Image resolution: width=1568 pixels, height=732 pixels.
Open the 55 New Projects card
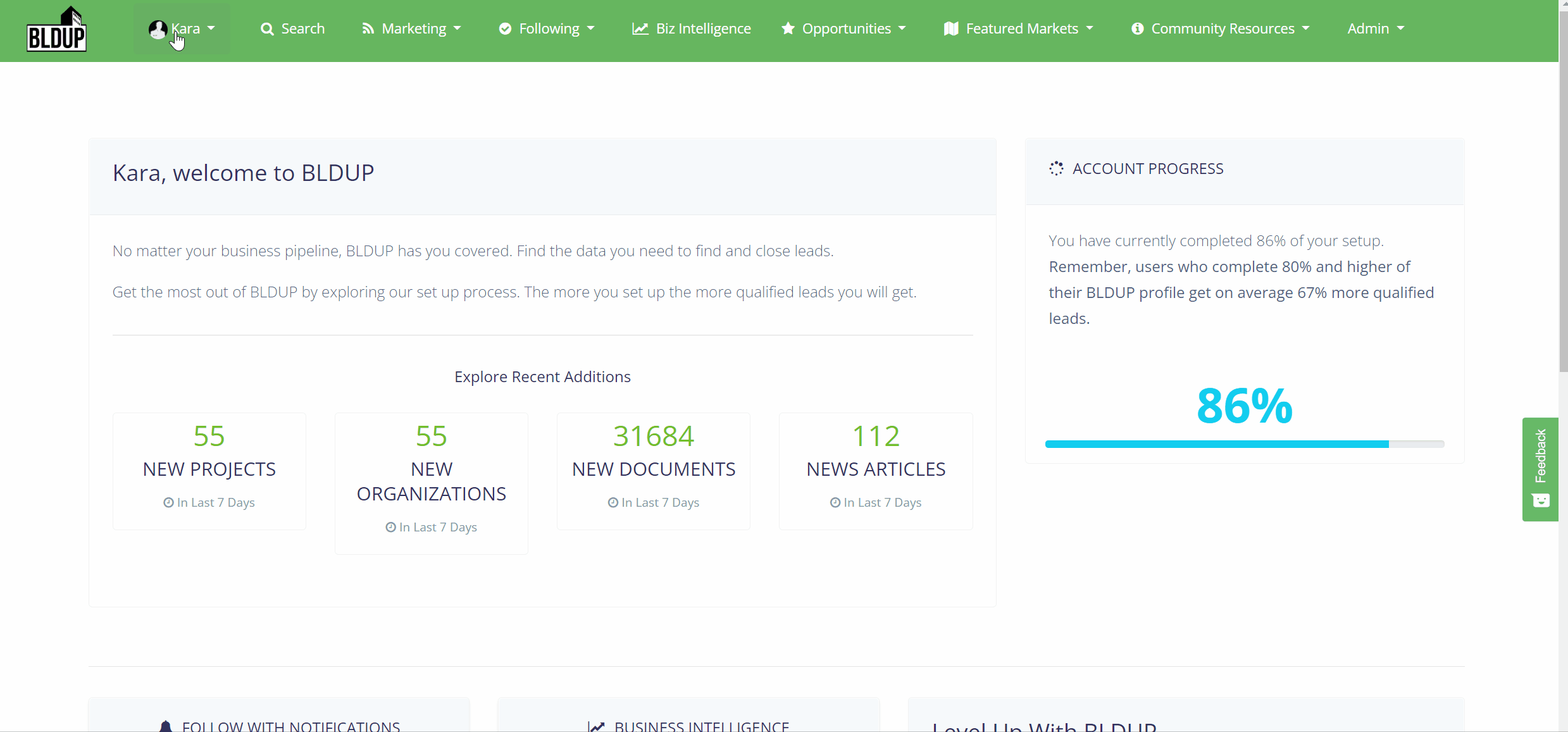(x=209, y=471)
